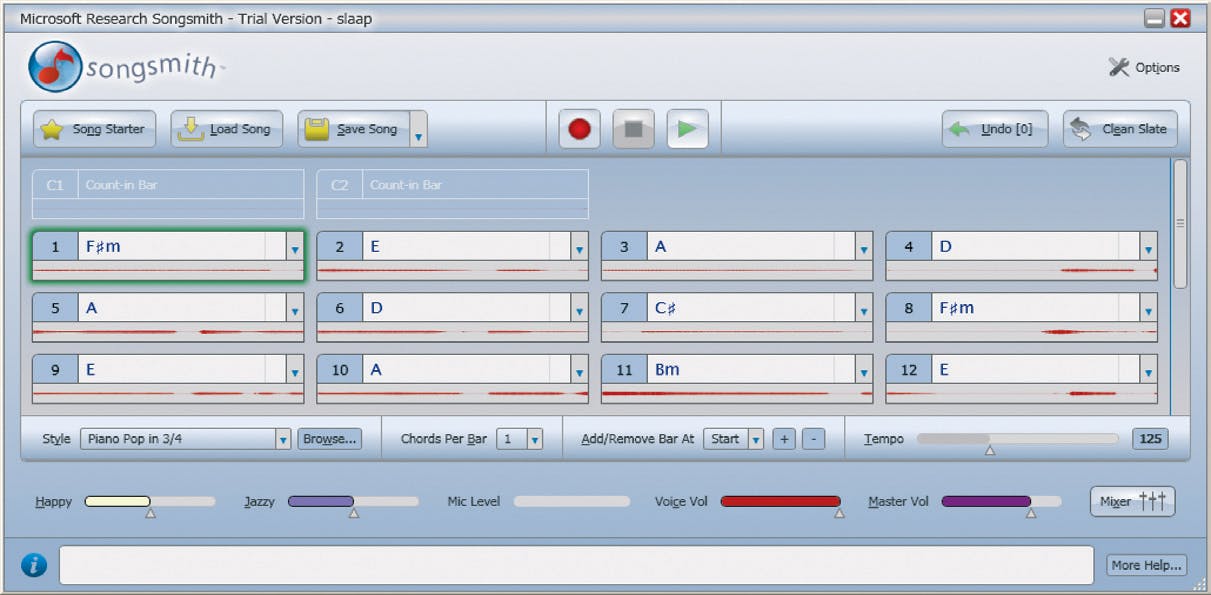Minimize the Songsmith window

(x=1154, y=18)
